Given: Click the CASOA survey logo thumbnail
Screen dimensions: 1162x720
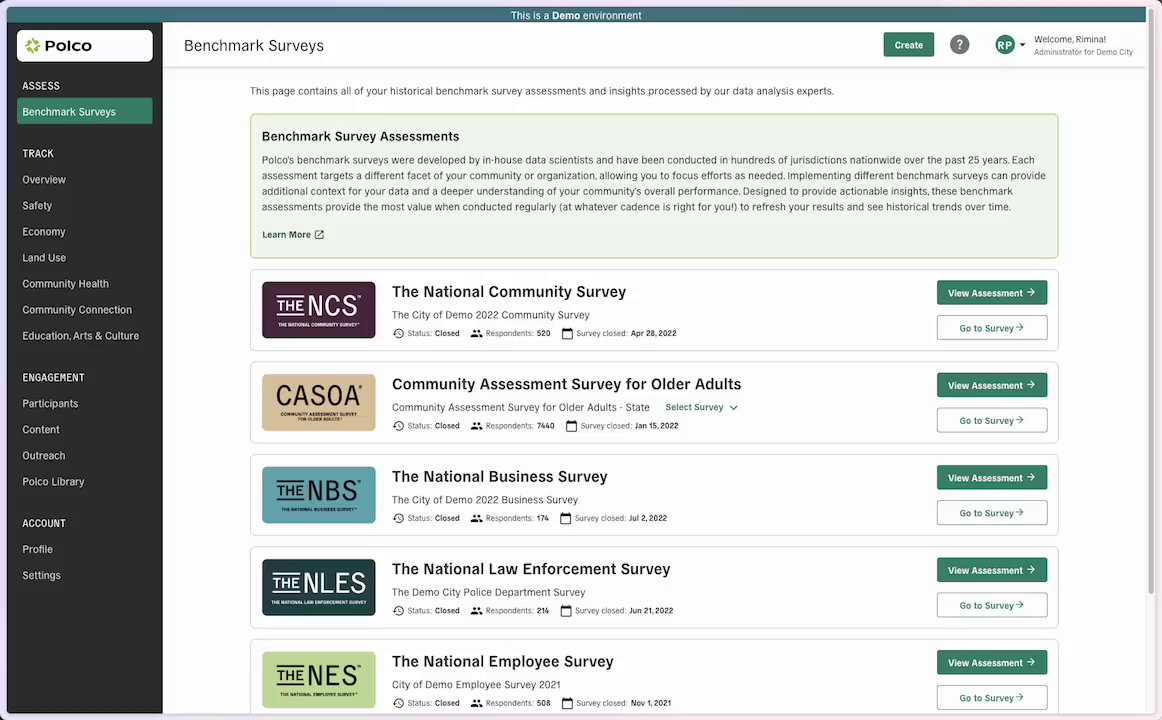Looking at the screenshot, I should (x=319, y=403).
